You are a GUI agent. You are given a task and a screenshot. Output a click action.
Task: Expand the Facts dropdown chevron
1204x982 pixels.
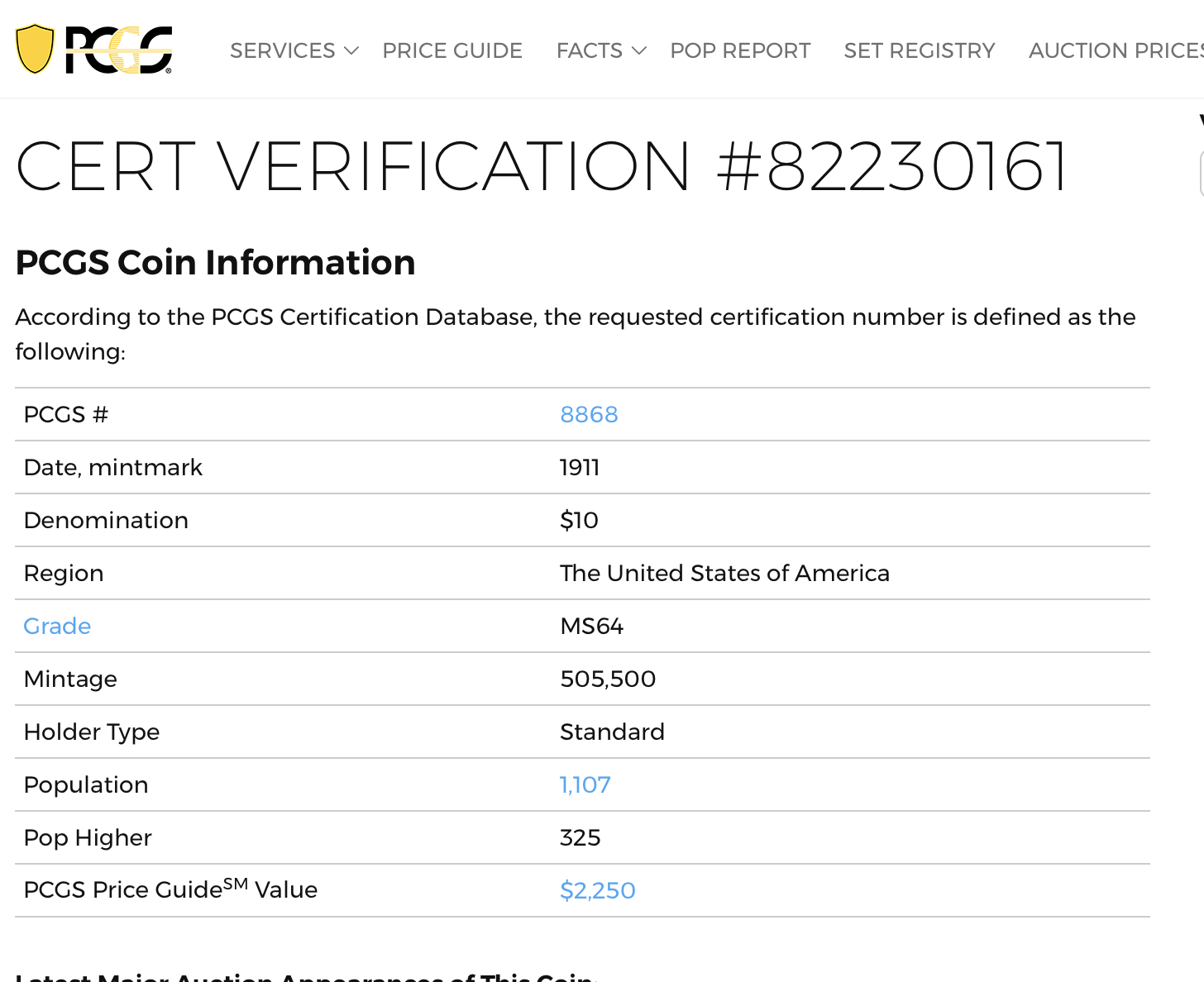coord(638,51)
